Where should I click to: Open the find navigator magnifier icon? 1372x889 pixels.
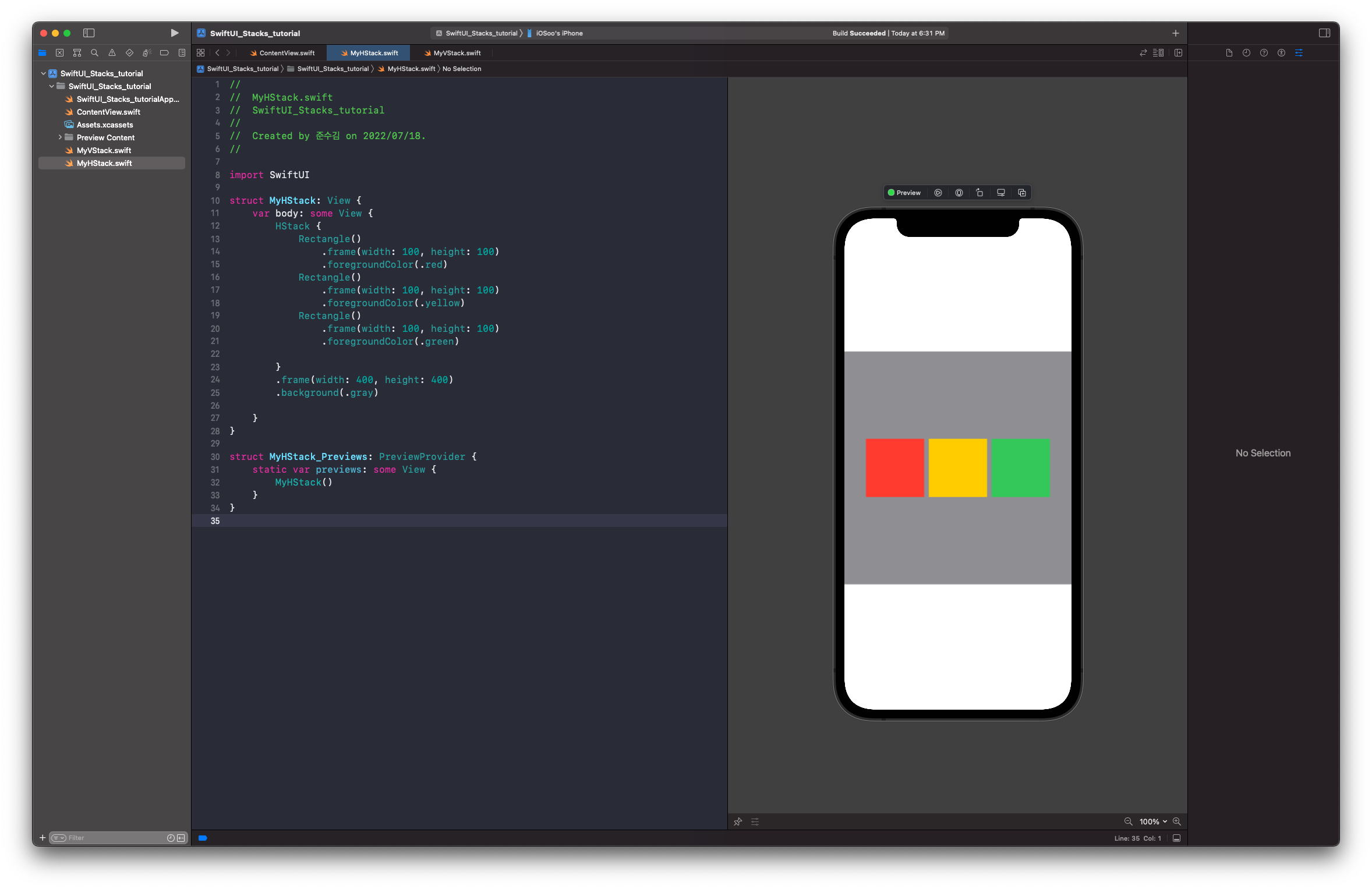click(94, 53)
